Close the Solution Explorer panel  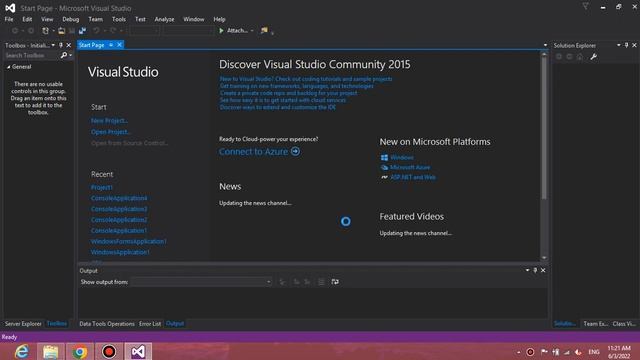pyautogui.click(x=634, y=45)
